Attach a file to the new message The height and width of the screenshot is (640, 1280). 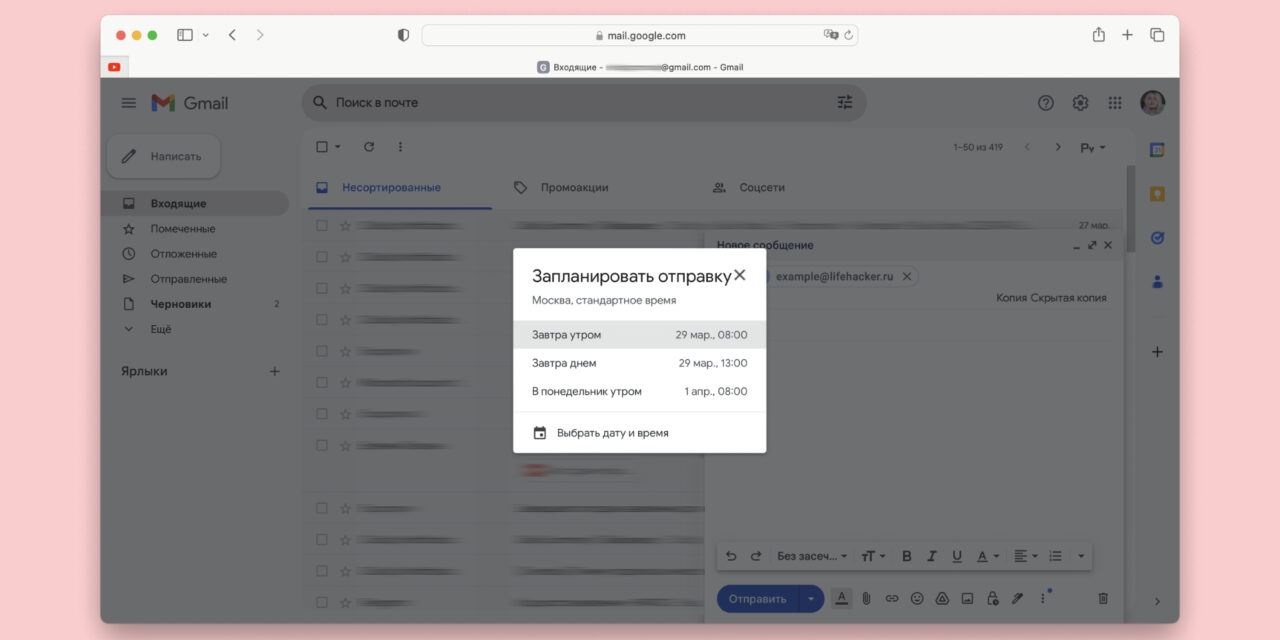866,598
